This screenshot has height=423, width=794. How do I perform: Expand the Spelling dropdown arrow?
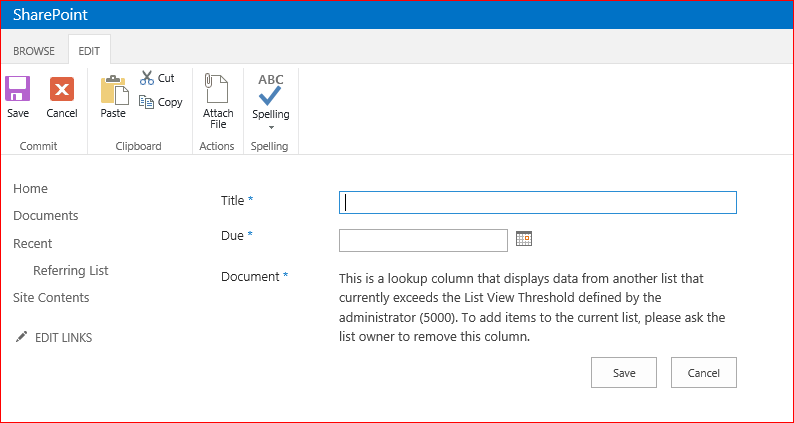point(270,127)
